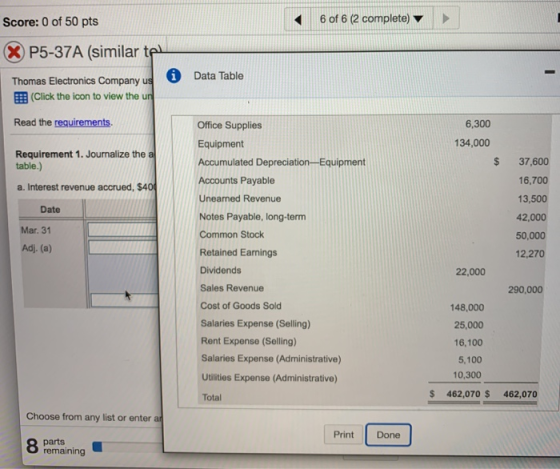This screenshot has height=469, width=560.
Task: Click the Done button
Action: click(x=388, y=435)
